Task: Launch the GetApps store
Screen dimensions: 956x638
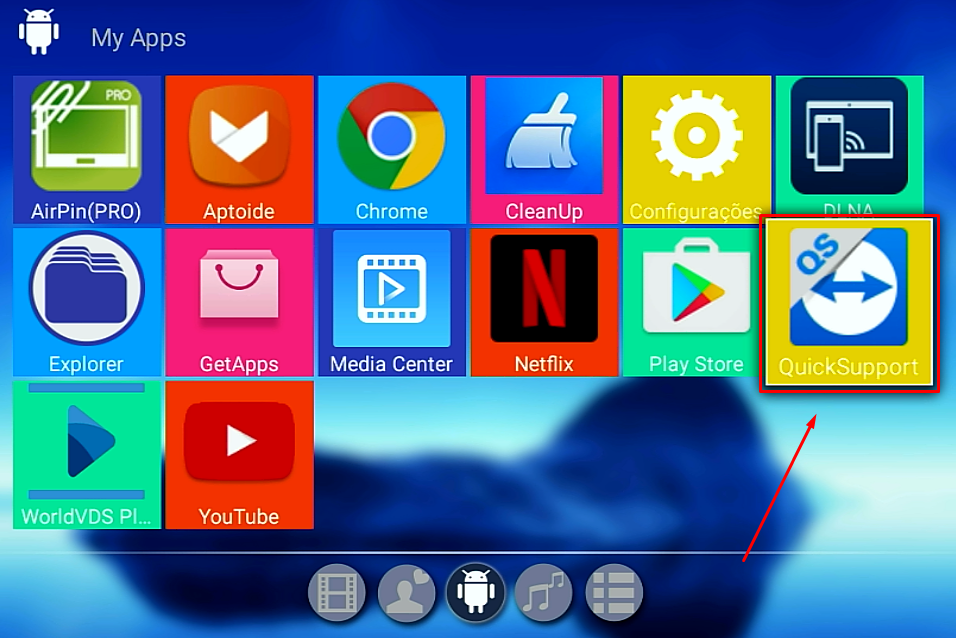Action: [239, 302]
